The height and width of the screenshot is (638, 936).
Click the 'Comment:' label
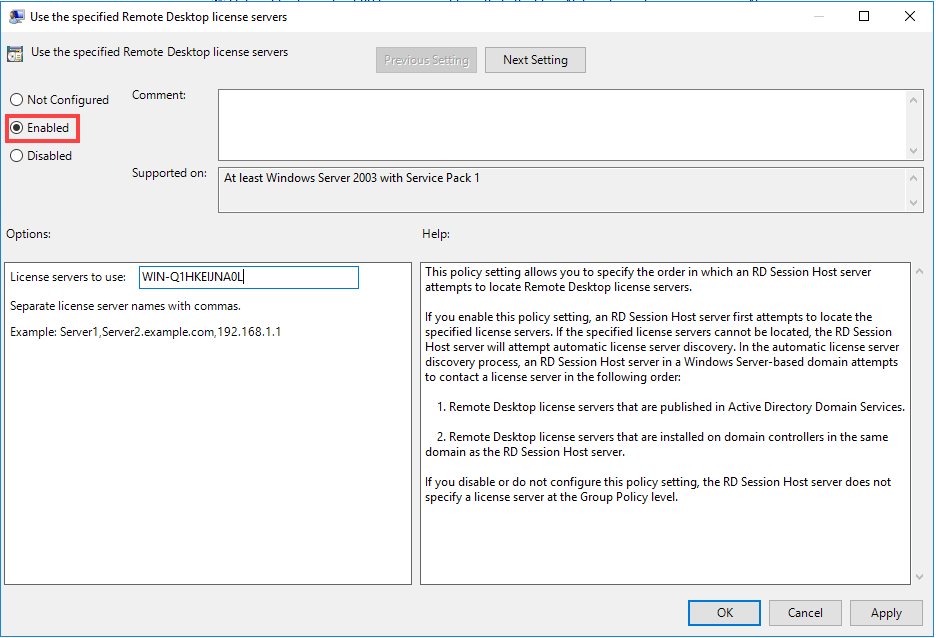coord(159,95)
